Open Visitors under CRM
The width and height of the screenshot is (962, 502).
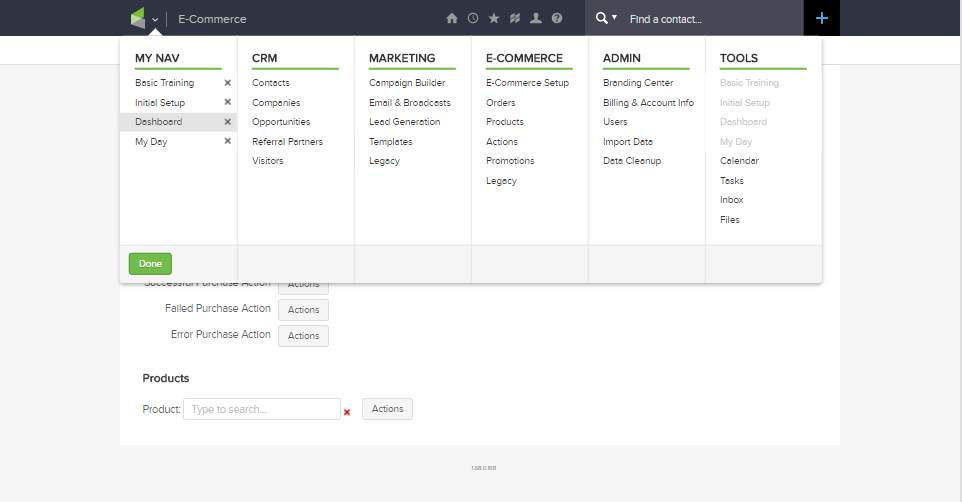pyautogui.click(x=267, y=161)
